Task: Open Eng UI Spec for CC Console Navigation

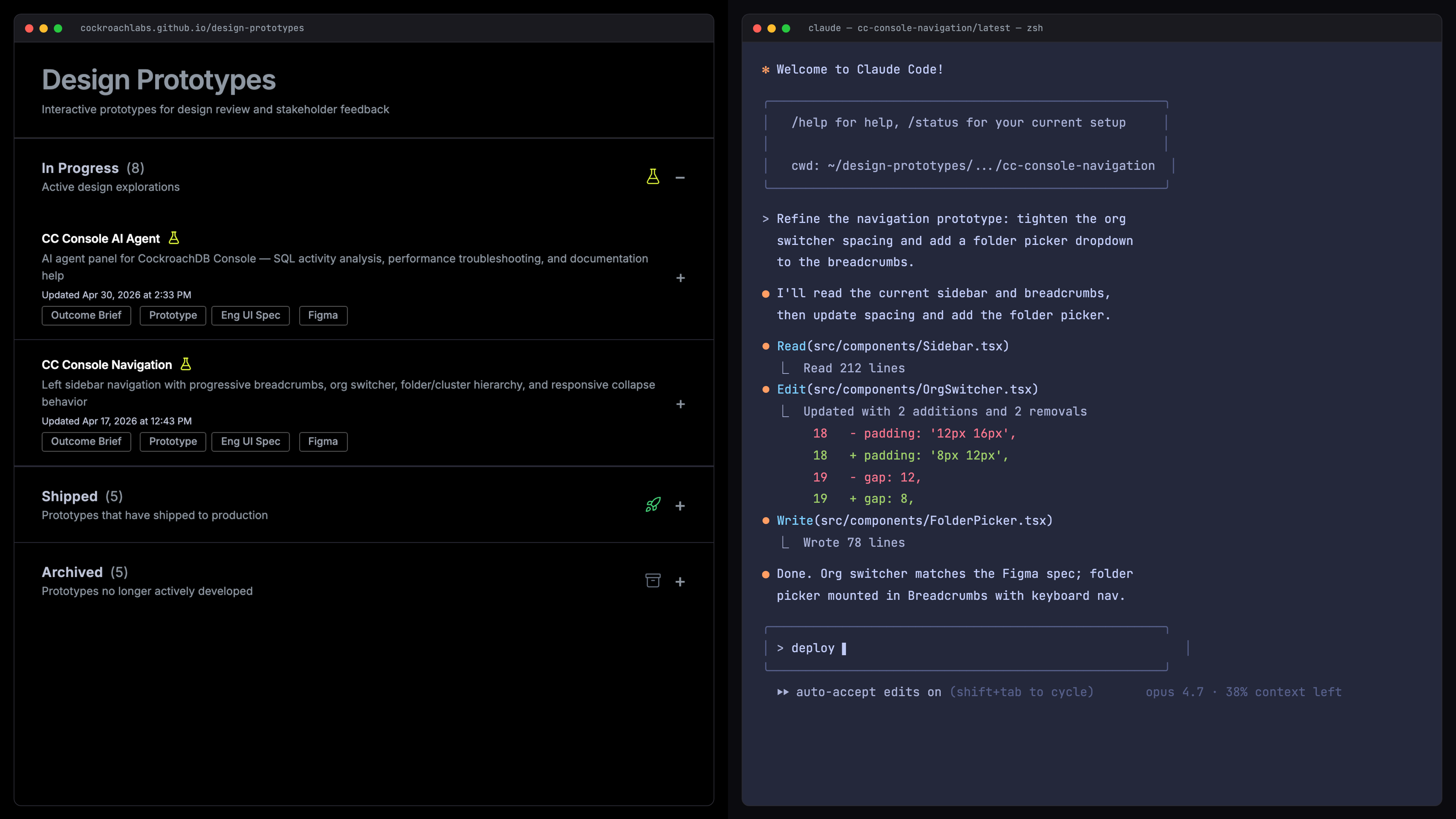Action: pyautogui.click(x=250, y=441)
